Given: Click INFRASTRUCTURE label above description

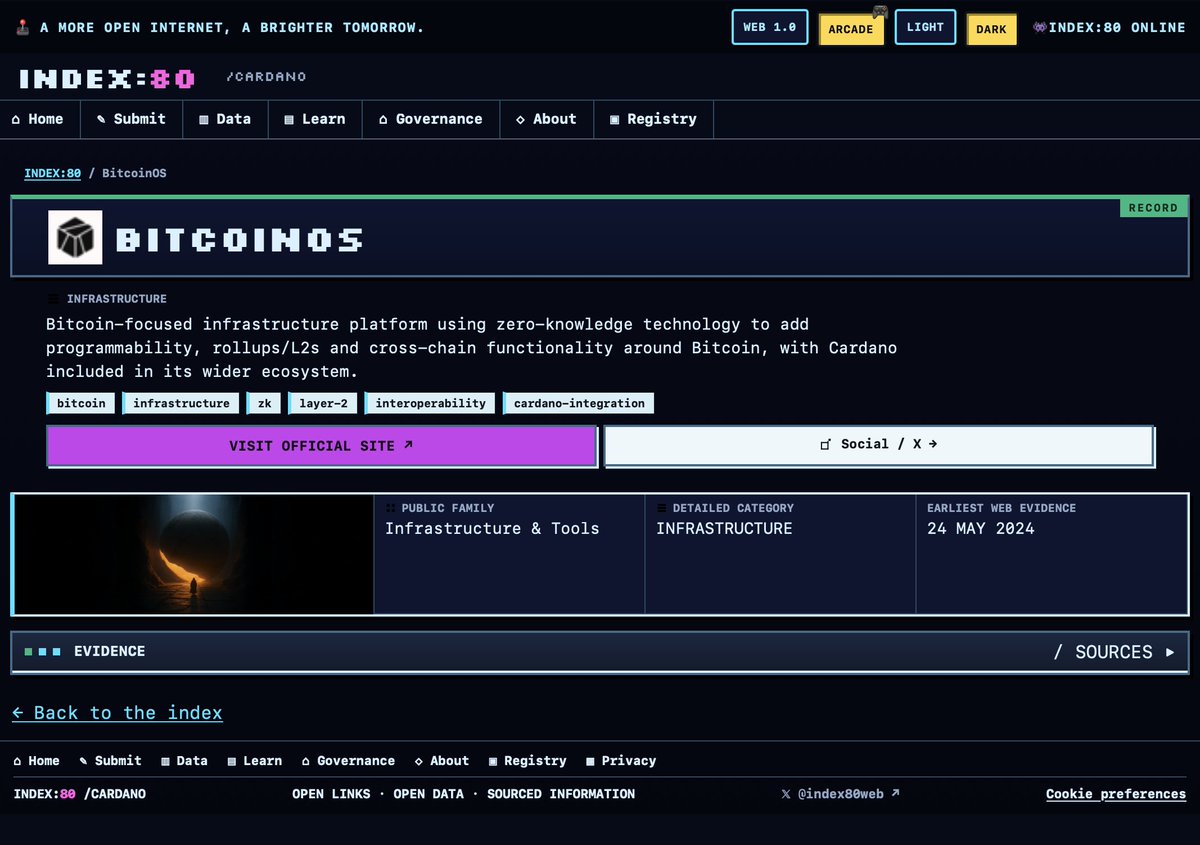Looking at the screenshot, I should click(x=116, y=299).
